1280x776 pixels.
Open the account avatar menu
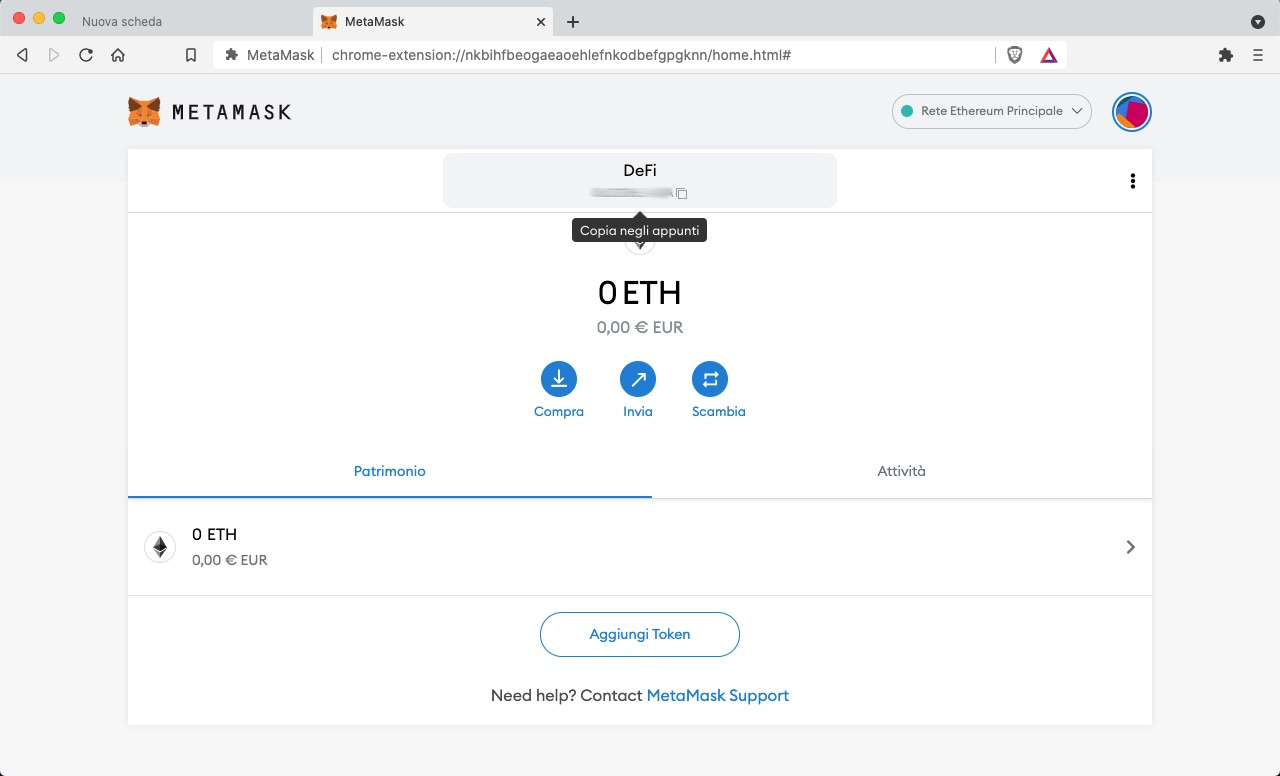pyautogui.click(x=1132, y=111)
